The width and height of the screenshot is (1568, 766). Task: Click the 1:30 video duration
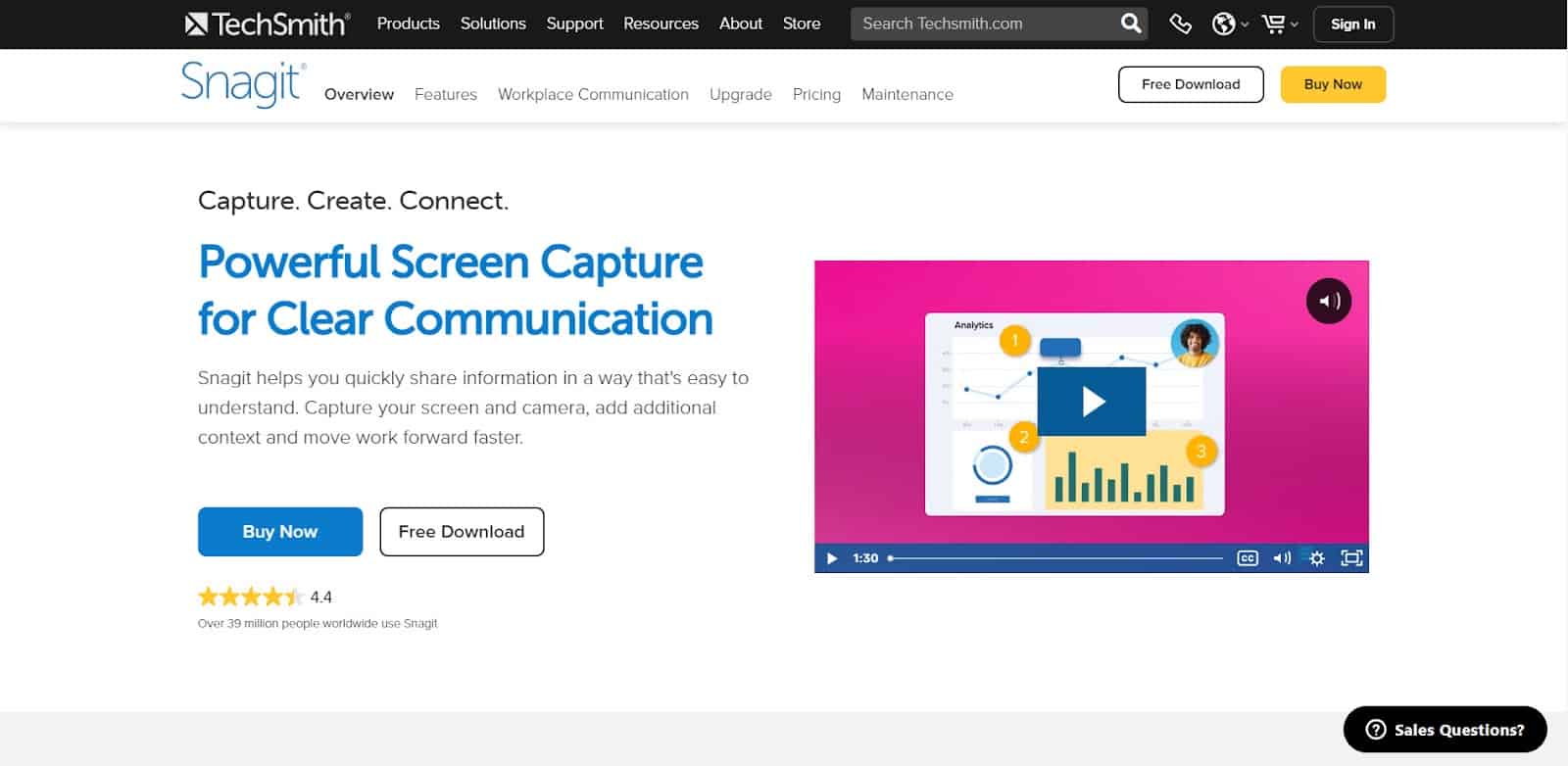coord(865,558)
